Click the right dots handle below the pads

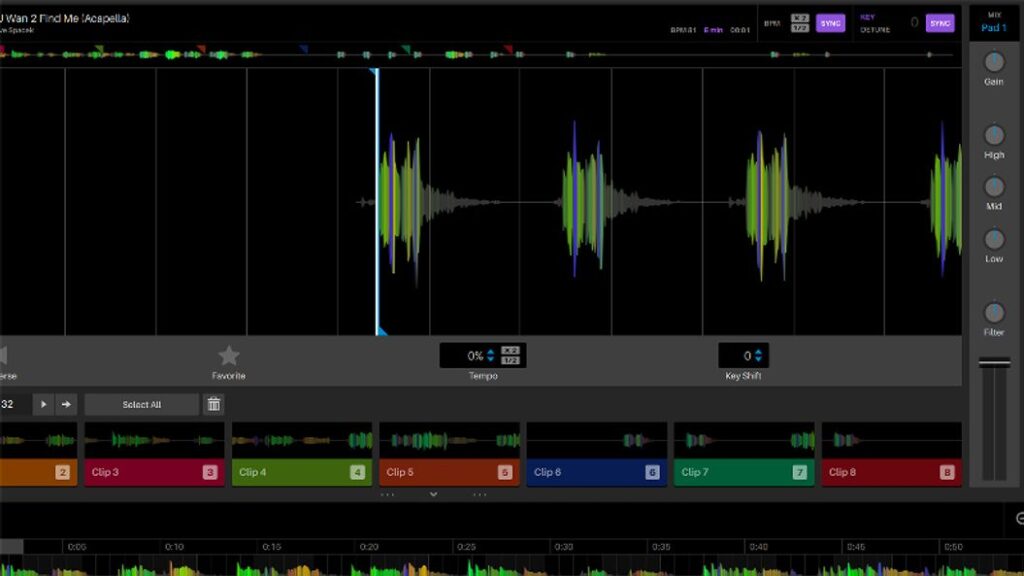tap(479, 495)
